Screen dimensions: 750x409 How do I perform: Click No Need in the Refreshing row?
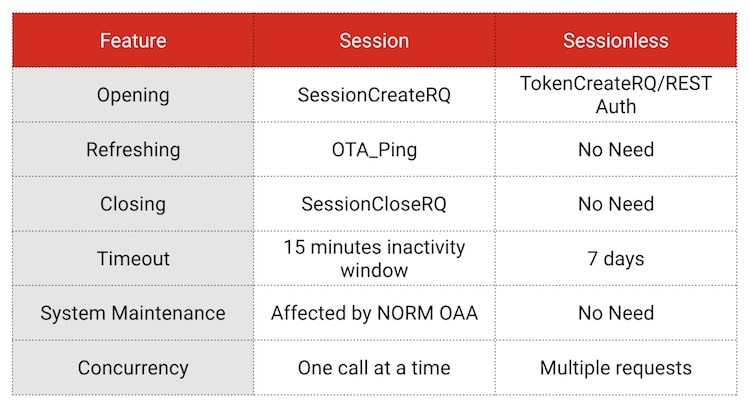click(x=615, y=150)
